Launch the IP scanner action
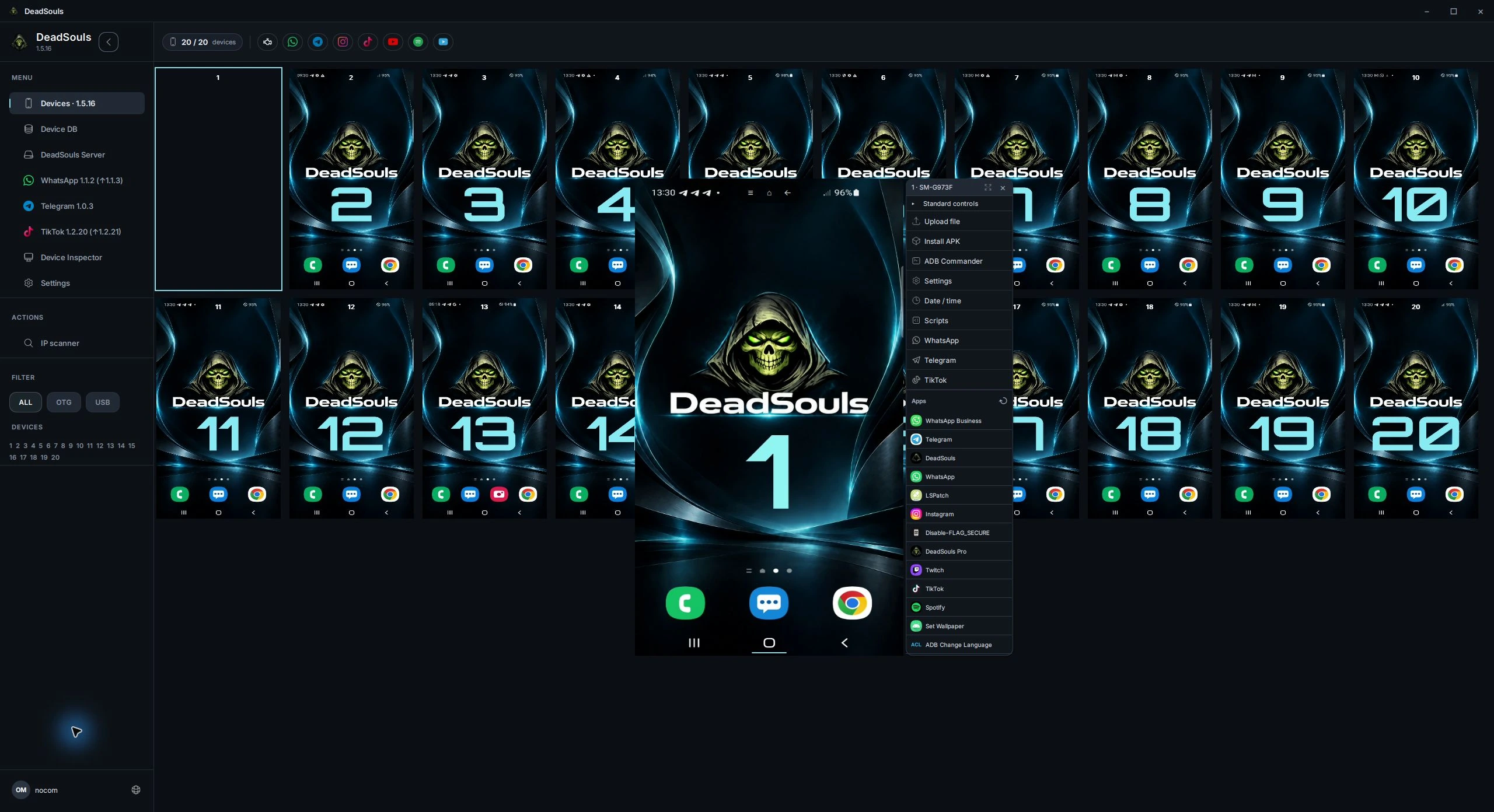 click(77, 343)
